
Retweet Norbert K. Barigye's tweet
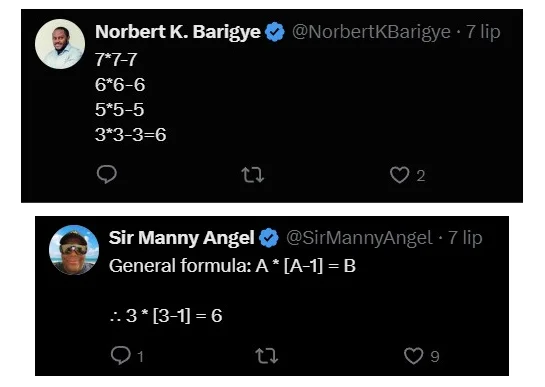coord(253,175)
